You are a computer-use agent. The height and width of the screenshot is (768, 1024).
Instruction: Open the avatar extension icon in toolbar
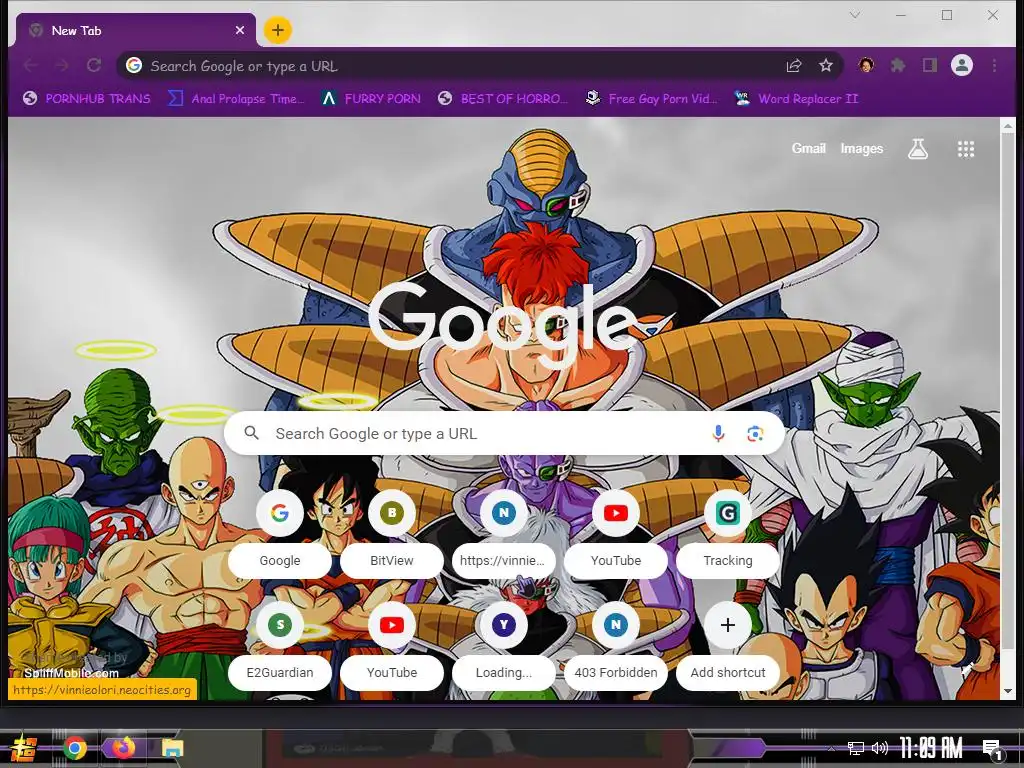(x=867, y=65)
